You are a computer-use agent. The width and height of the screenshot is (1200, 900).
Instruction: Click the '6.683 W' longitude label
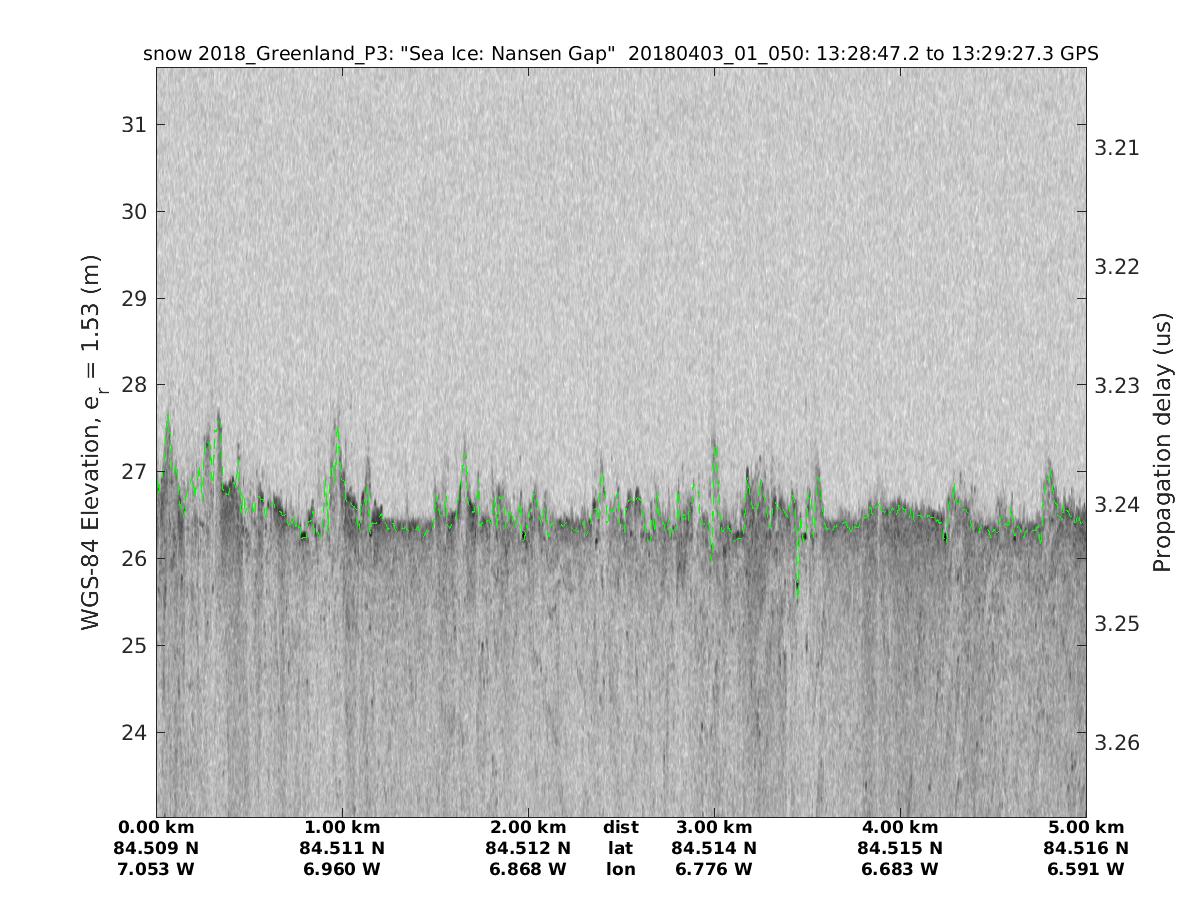pos(900,870)
